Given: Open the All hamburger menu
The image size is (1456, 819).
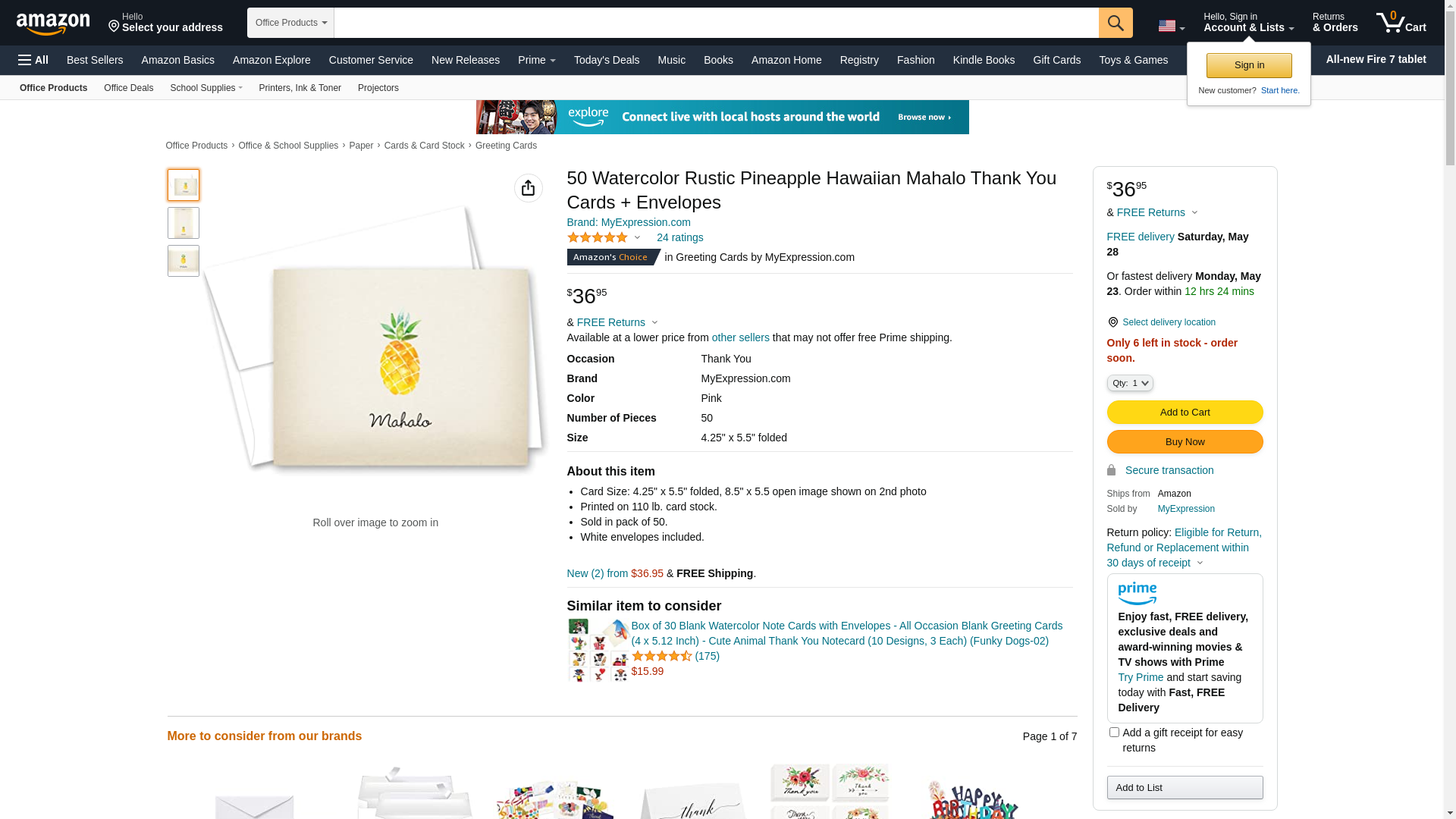Looking at the screenshot, I should (x=33, y=60).
